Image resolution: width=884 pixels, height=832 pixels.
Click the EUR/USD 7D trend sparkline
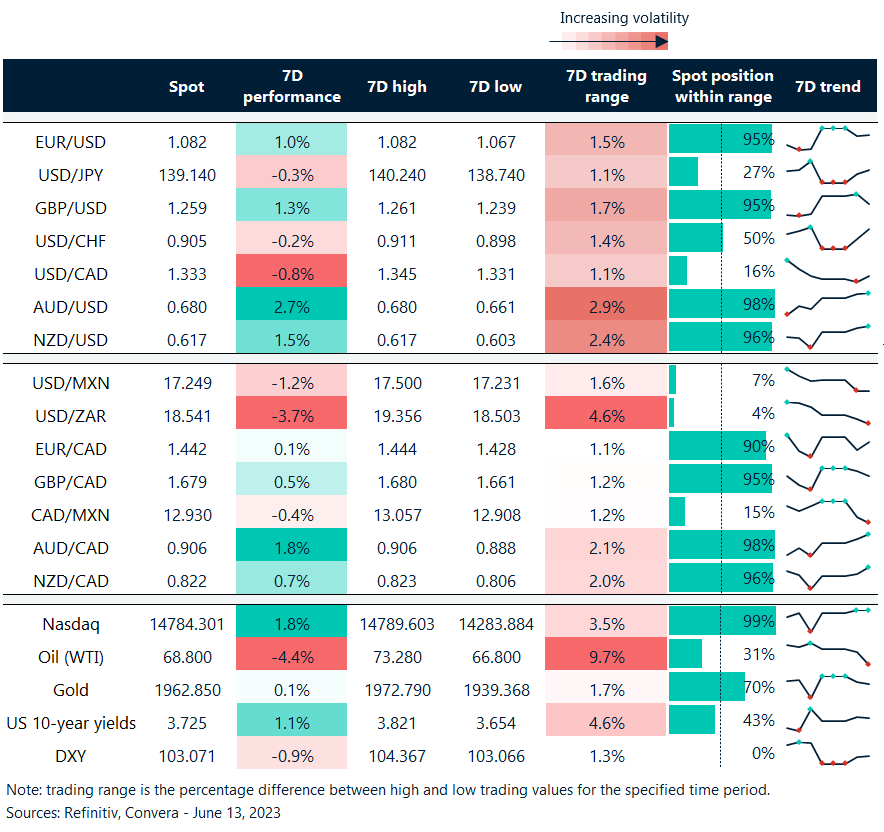tap(828, 139)
